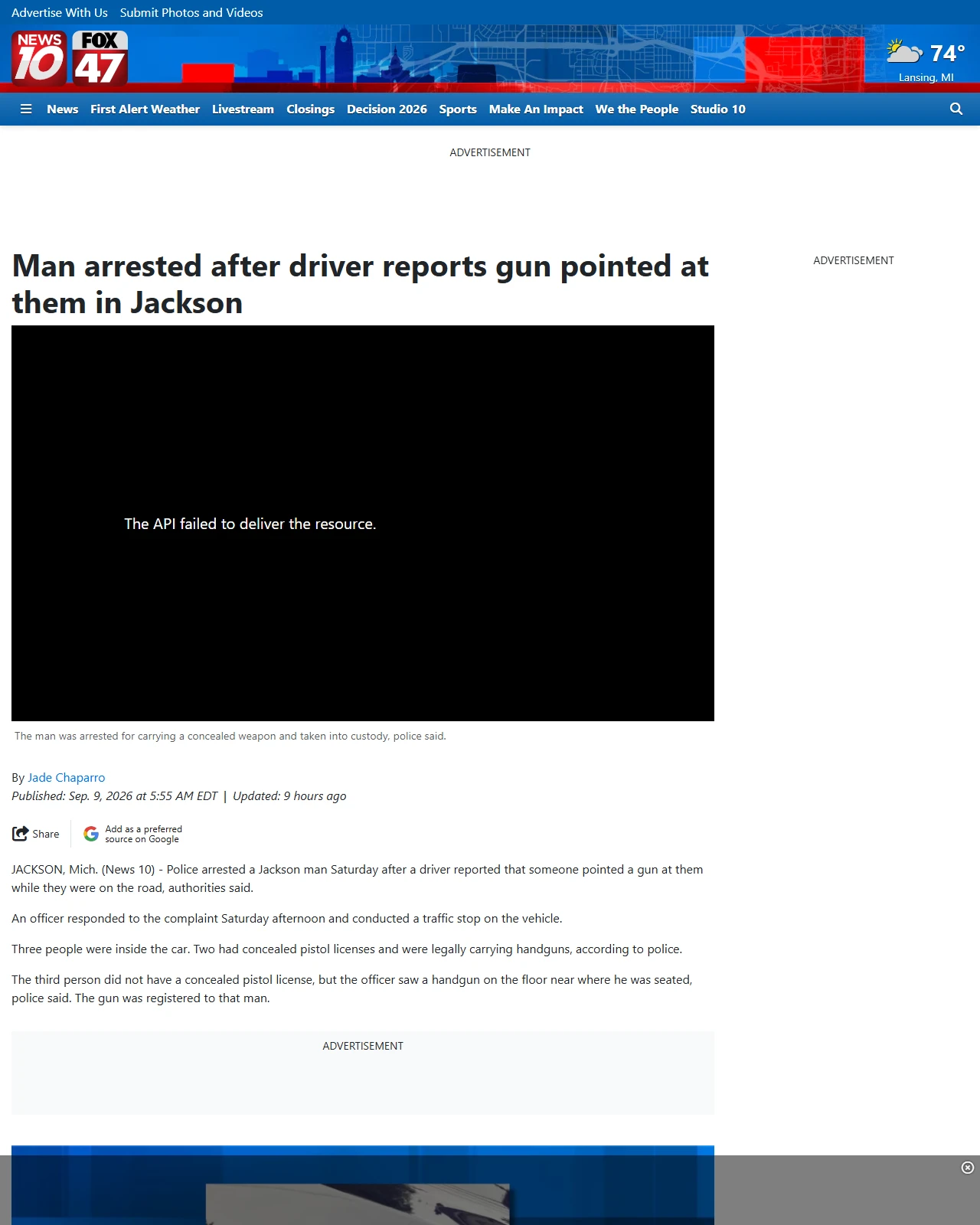Open the Livestream section
The width and height of the screenshot is (980, 1225).
tap(243, 109)
